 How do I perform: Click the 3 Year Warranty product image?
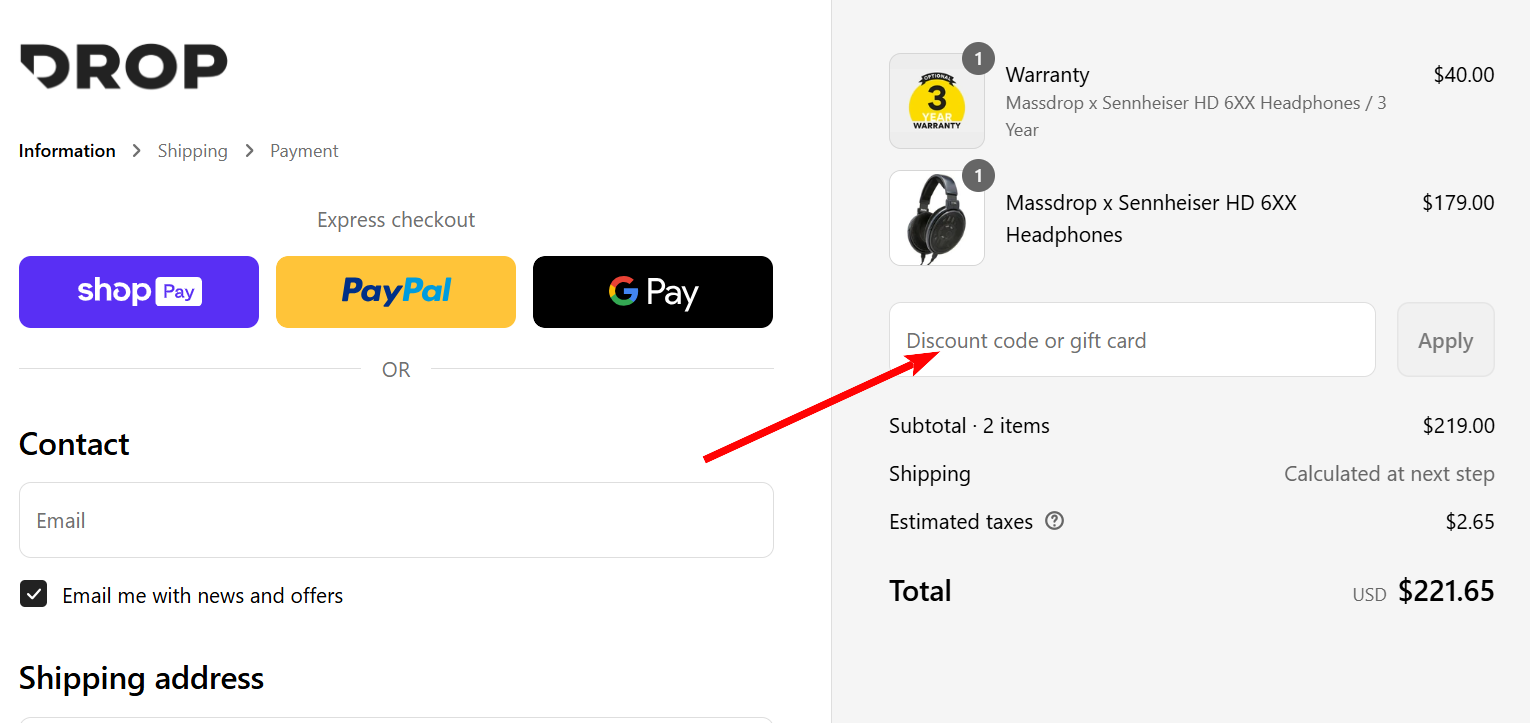tap(937, 101)
